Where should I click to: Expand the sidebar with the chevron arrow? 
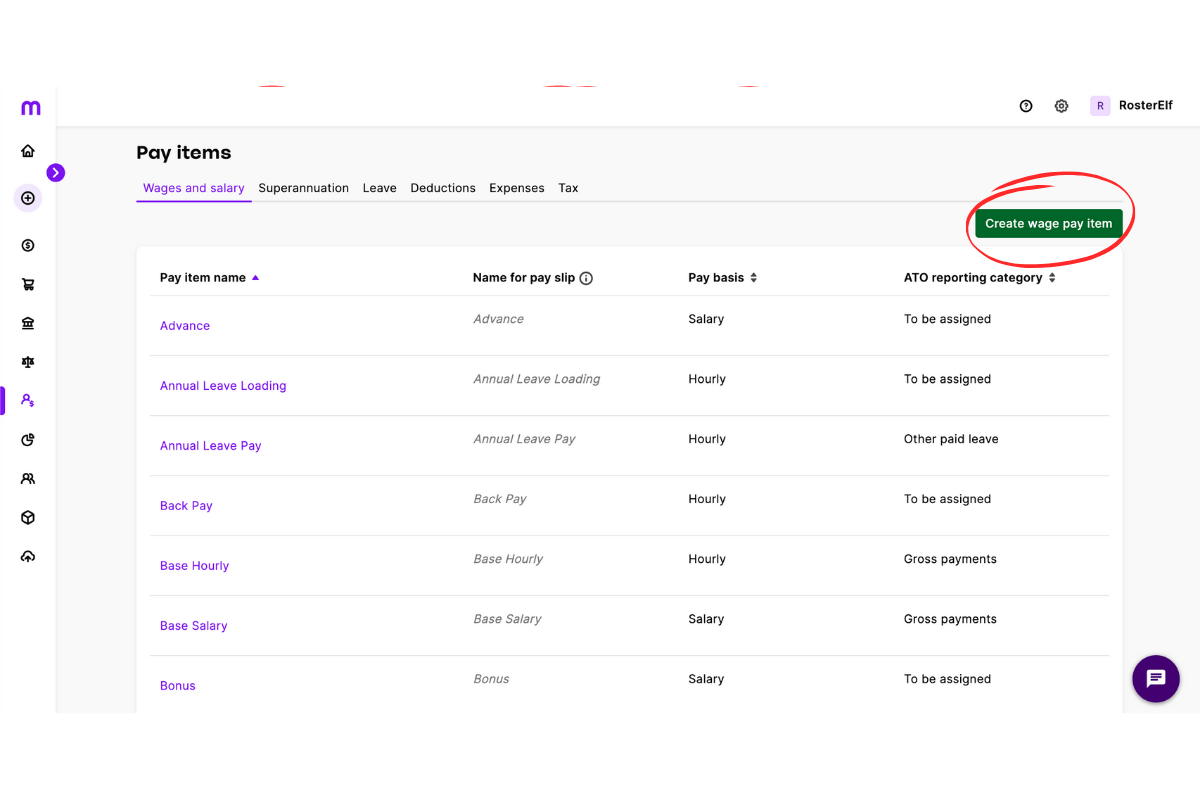tap(56, 172)
